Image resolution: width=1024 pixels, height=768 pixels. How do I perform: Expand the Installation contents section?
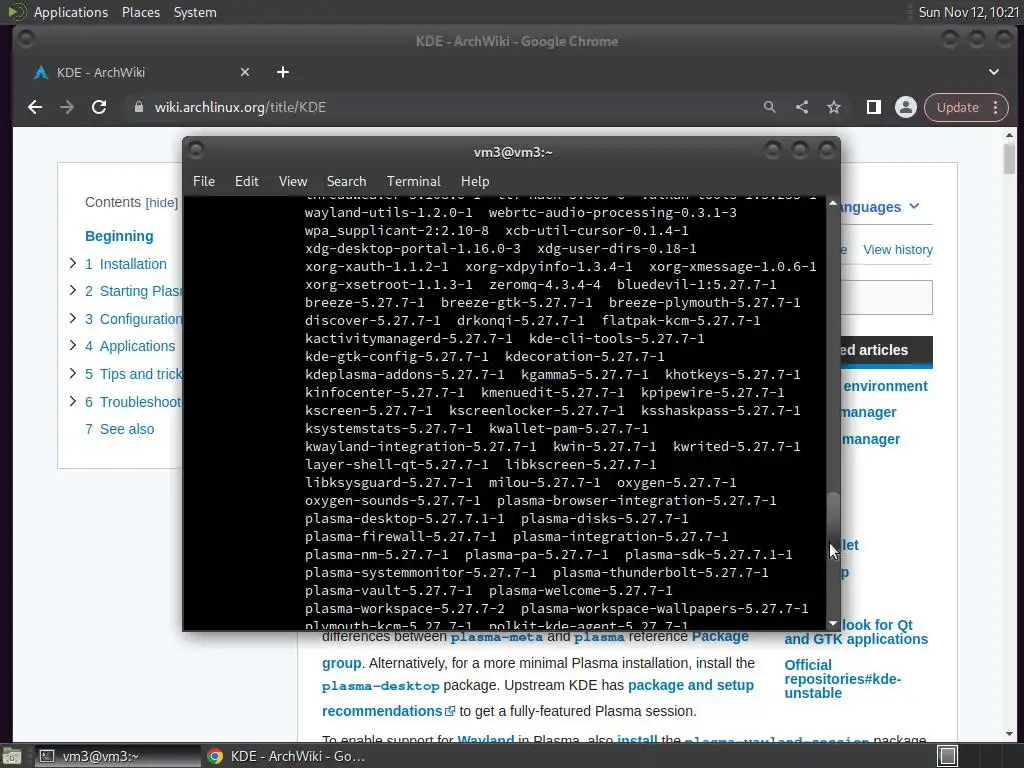tap(72, 263)
